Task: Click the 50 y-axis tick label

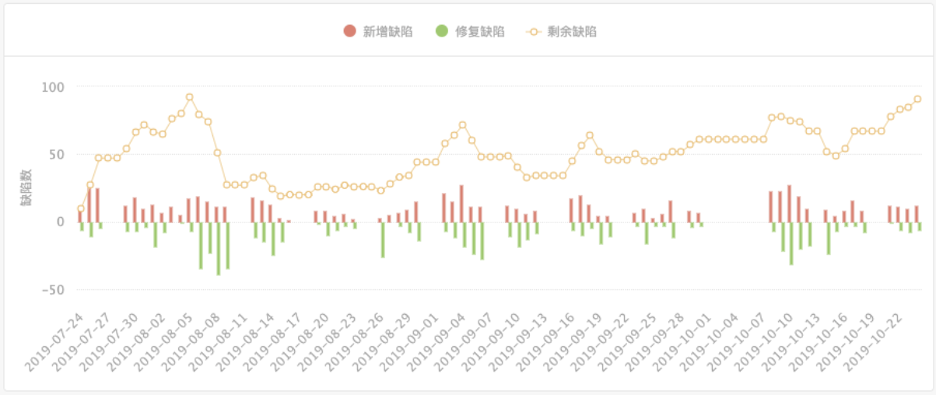Action: (56, 155)
